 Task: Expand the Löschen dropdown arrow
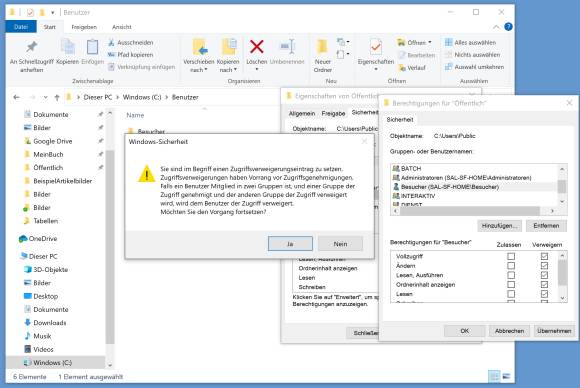click(257, 69)
